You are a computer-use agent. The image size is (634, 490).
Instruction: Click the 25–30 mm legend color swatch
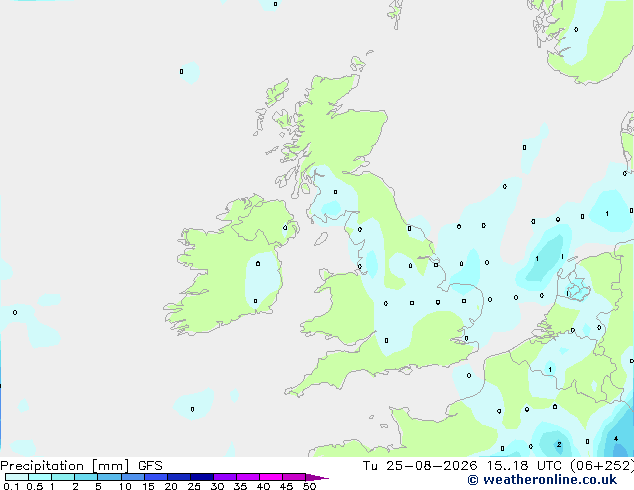coord(201,477)
